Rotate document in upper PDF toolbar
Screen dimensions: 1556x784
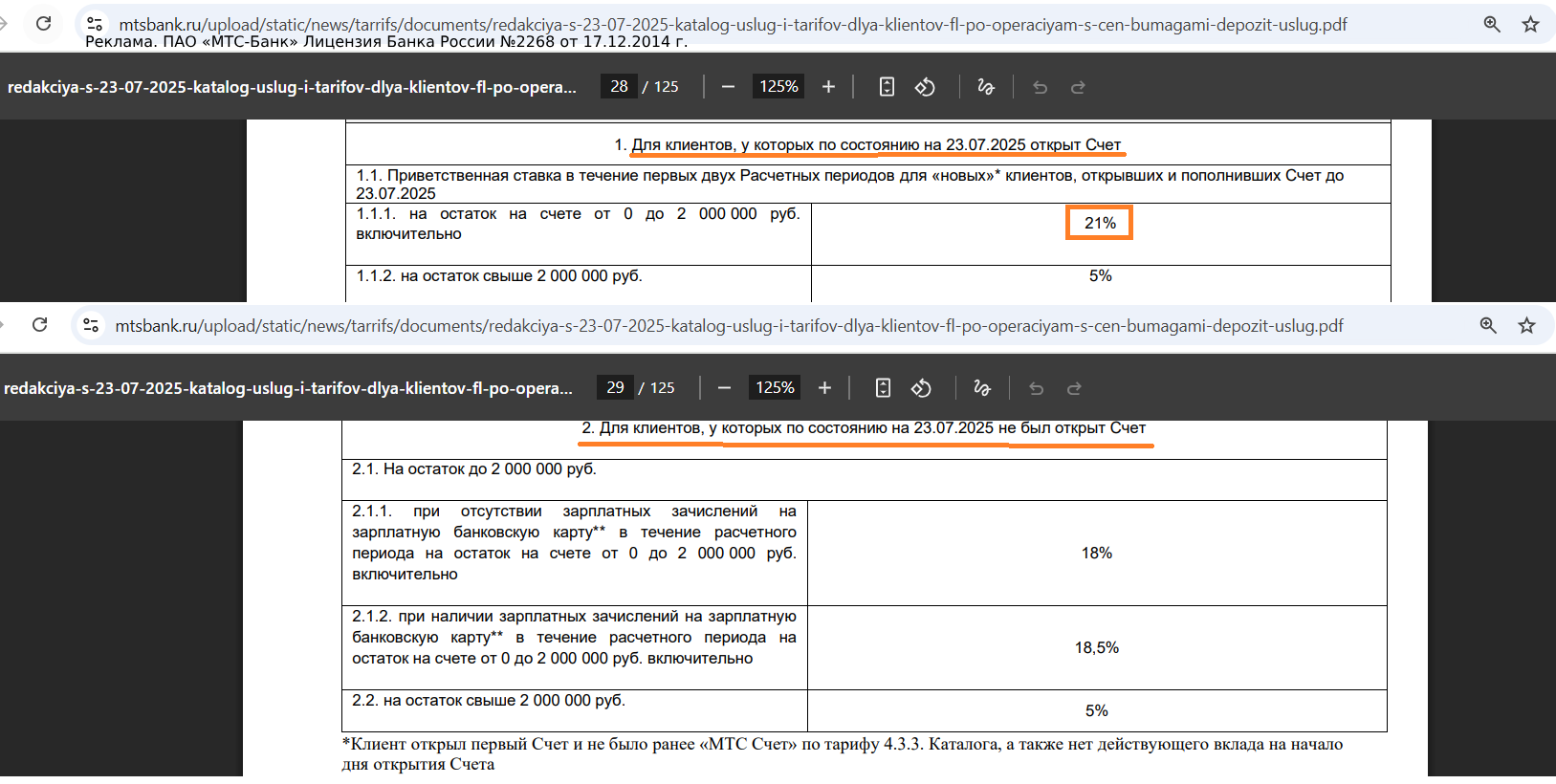pyautogui.click(x=925, y=86)
